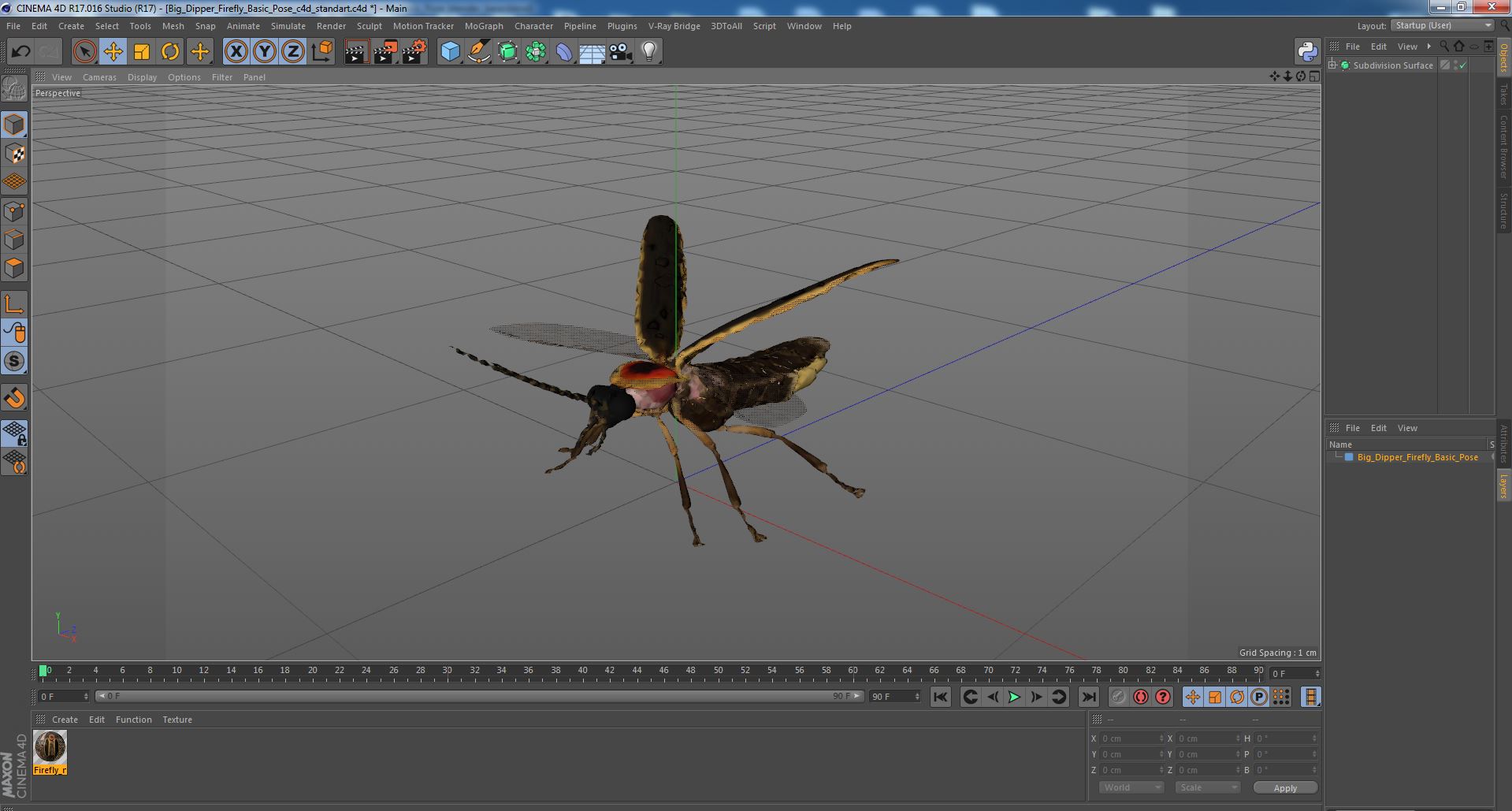The width and height of the screenshot is (1512, 811).
Task: Switch to Texture mode
Action: [14, 154]
